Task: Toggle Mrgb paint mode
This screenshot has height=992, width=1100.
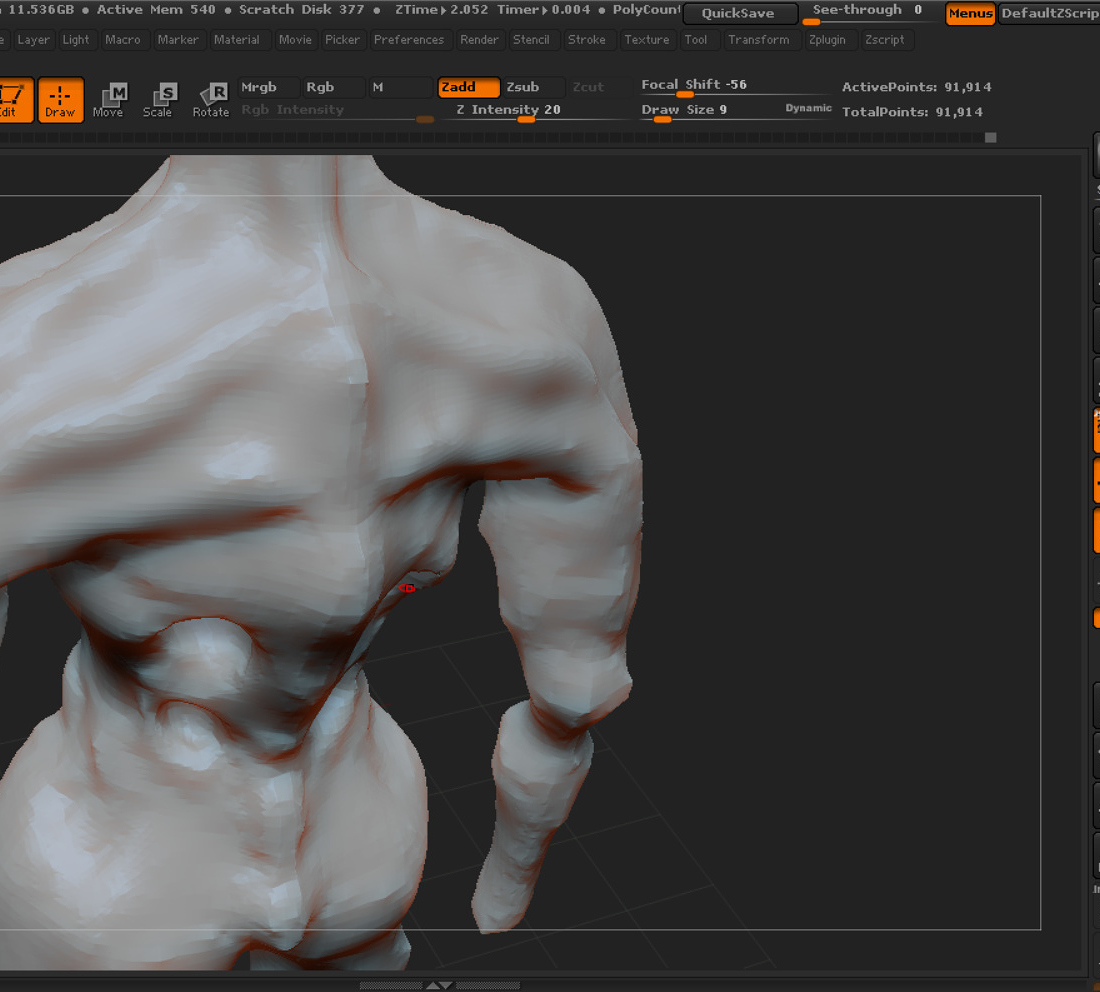Action: coord(269,87)
